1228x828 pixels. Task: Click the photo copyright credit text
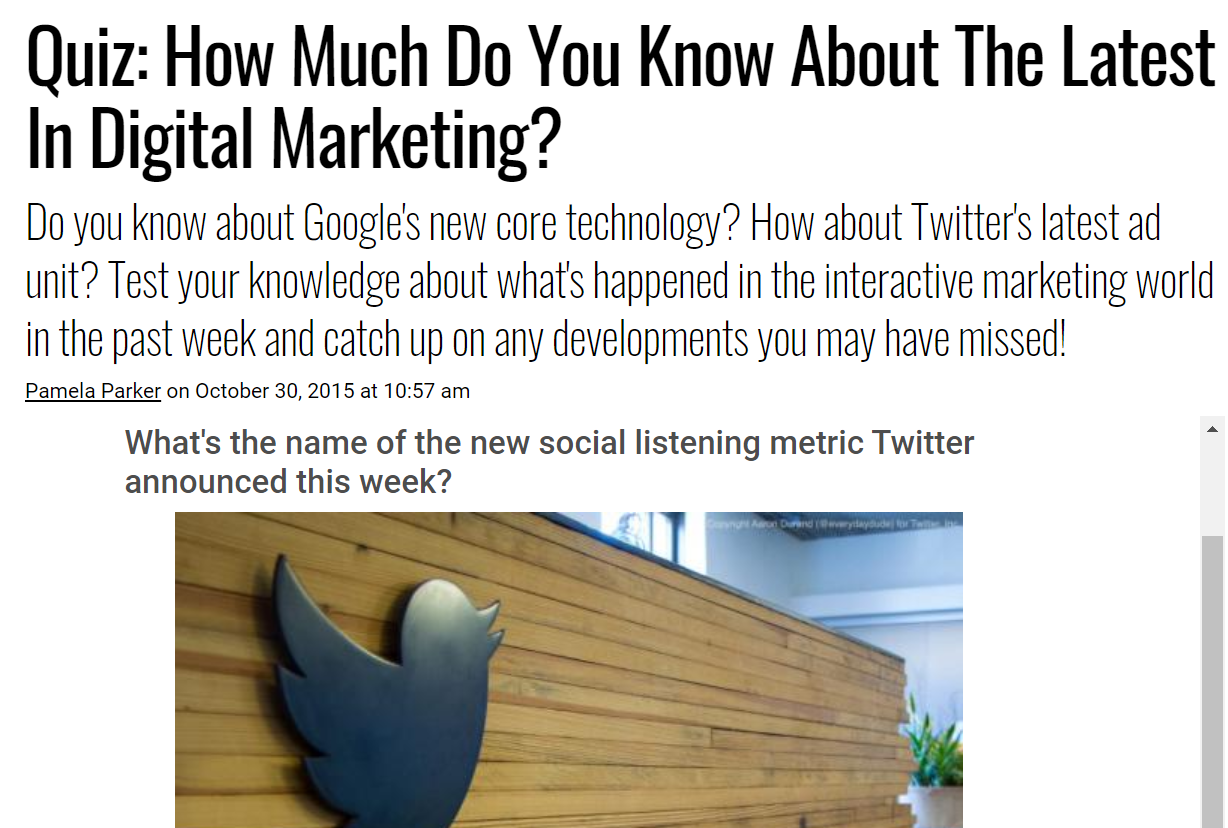point(831,524)
